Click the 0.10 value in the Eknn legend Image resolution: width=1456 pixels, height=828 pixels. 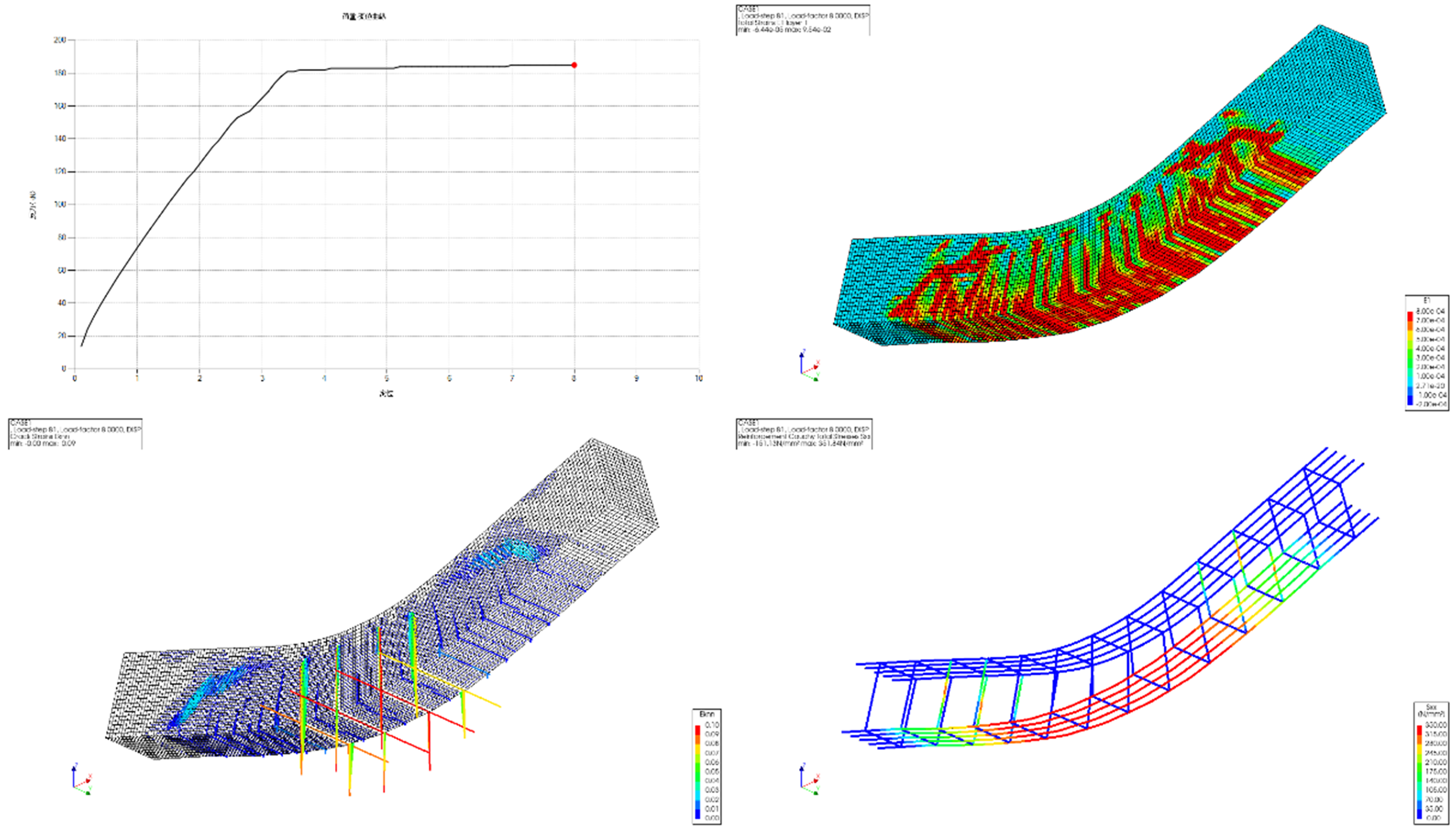tap(711, 726)
